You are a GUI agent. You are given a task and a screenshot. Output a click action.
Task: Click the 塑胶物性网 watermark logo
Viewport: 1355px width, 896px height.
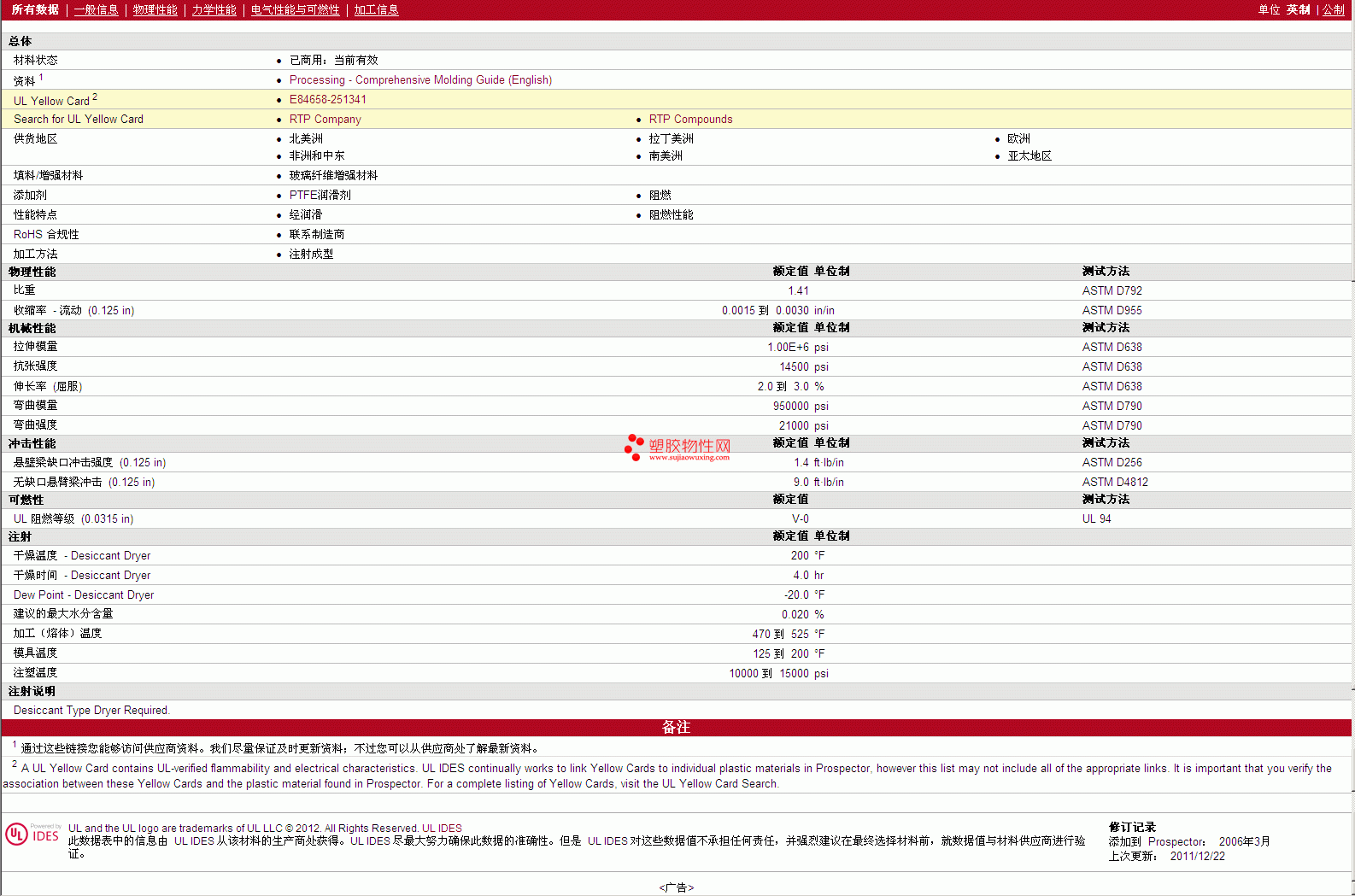pyautogui.click(x=678, y=448)
